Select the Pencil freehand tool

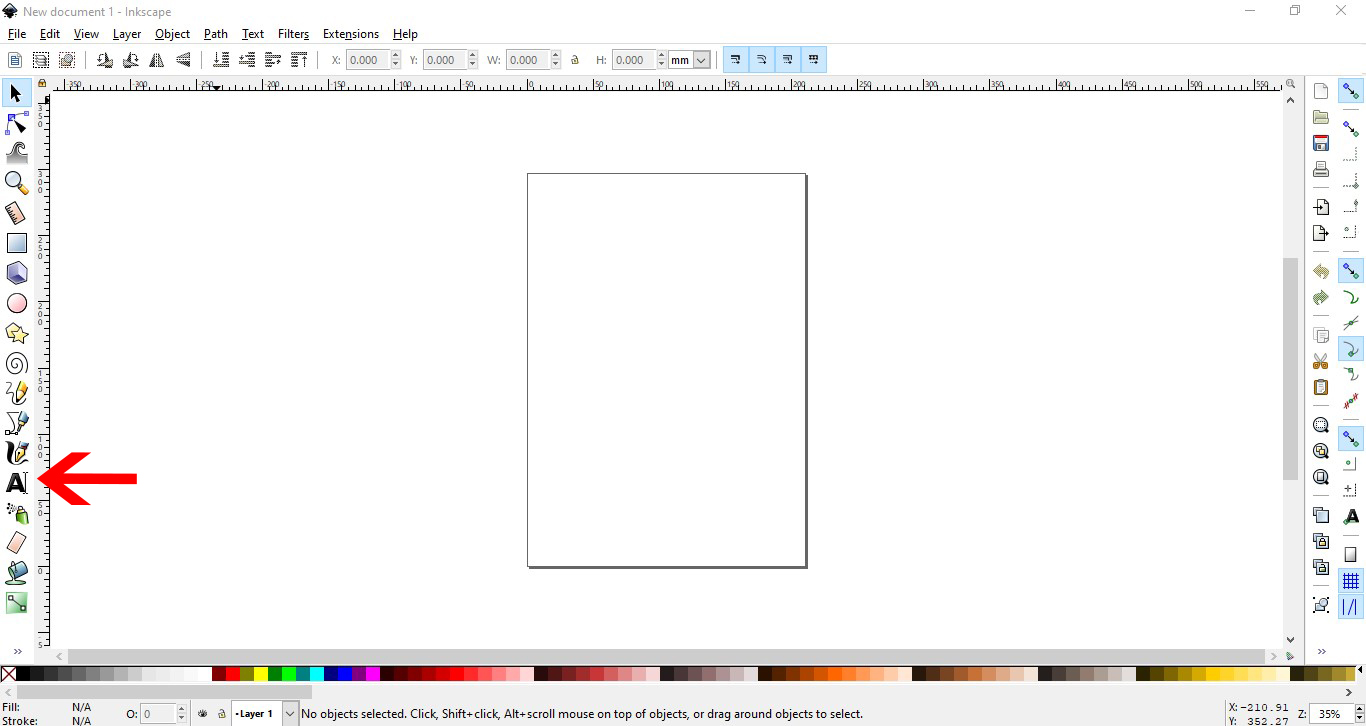tap(16, 393)
